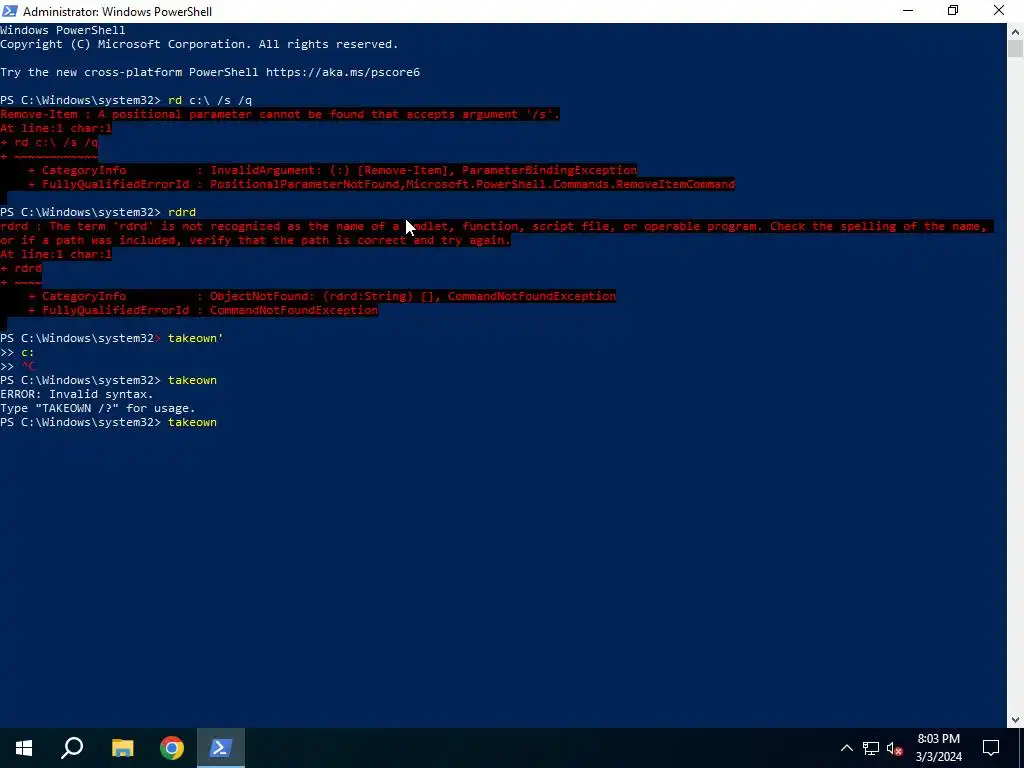Show hidden system tray icons
The image size is (1024, 768).
pyautogui.click(x=846, y=748)
